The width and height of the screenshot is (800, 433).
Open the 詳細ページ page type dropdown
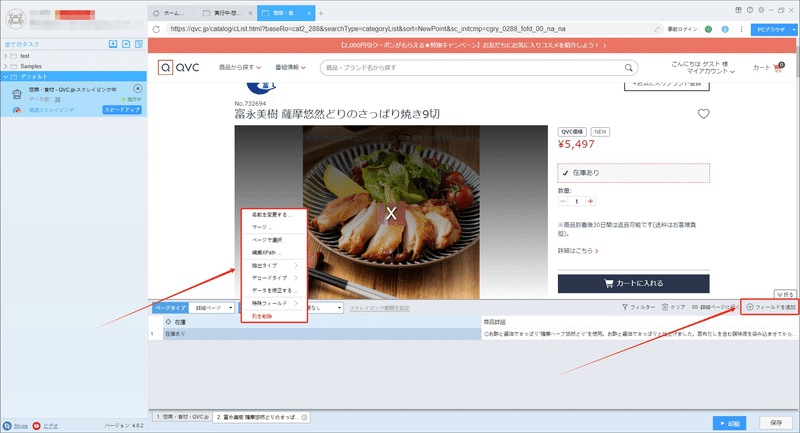click(211, 308)
